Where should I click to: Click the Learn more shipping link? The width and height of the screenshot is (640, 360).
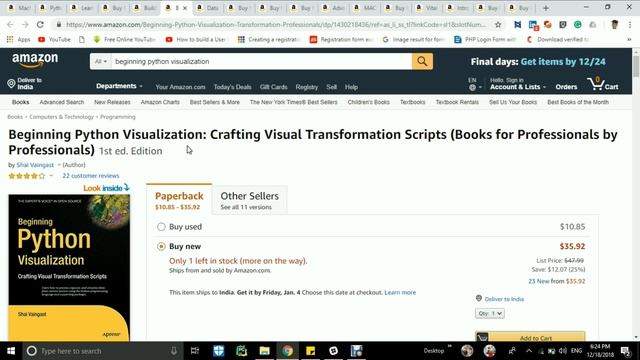(x=400, y=292)
